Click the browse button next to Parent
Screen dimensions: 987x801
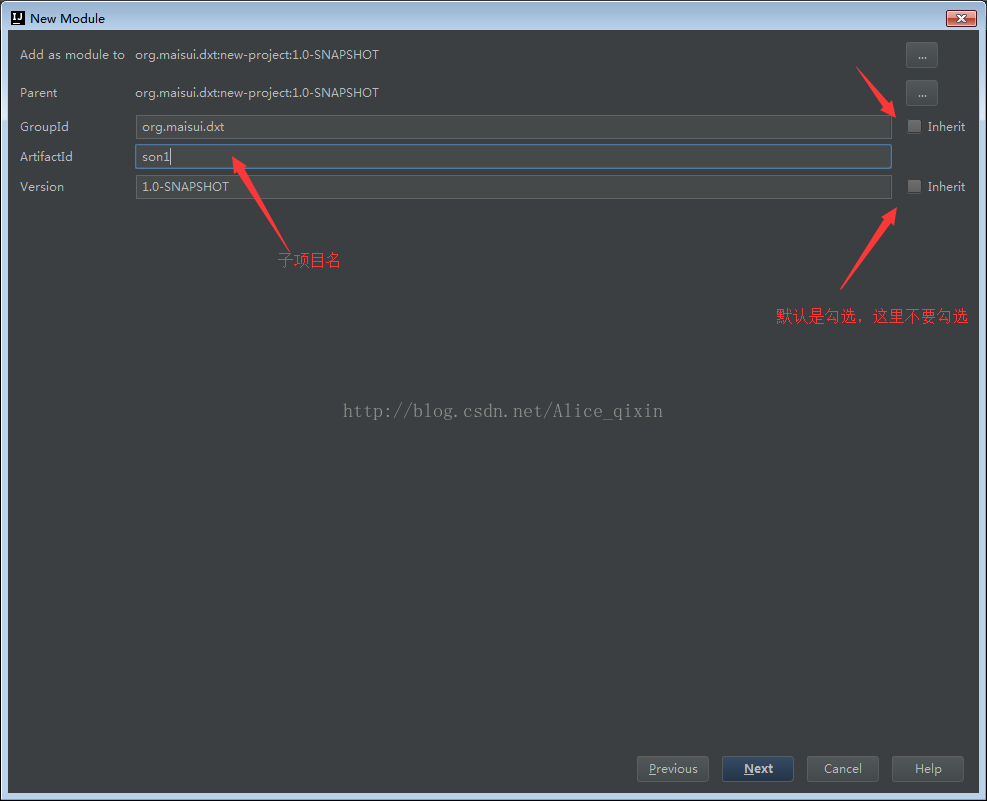click(x=922, y=93)
